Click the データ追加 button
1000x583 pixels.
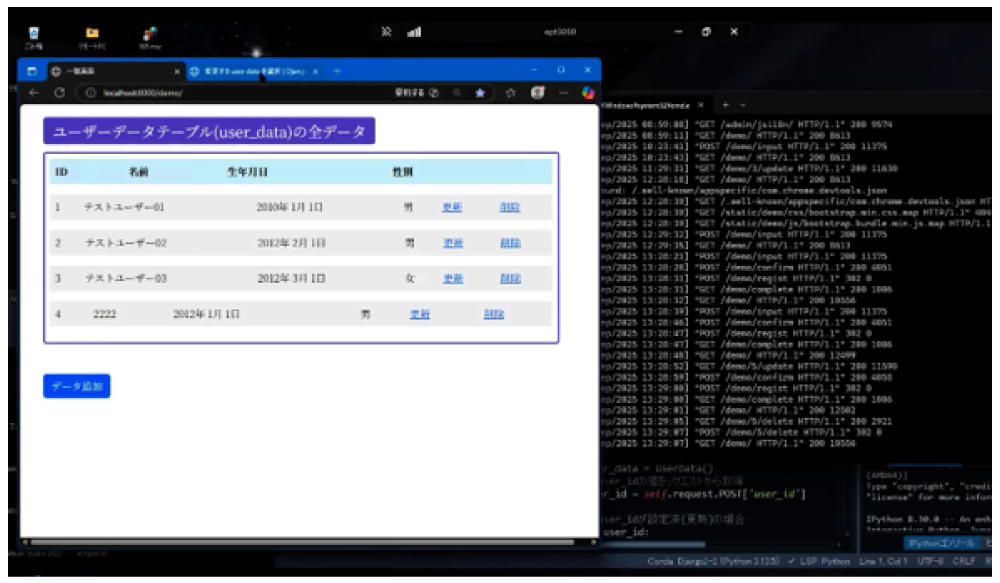[x=76, y=386]
